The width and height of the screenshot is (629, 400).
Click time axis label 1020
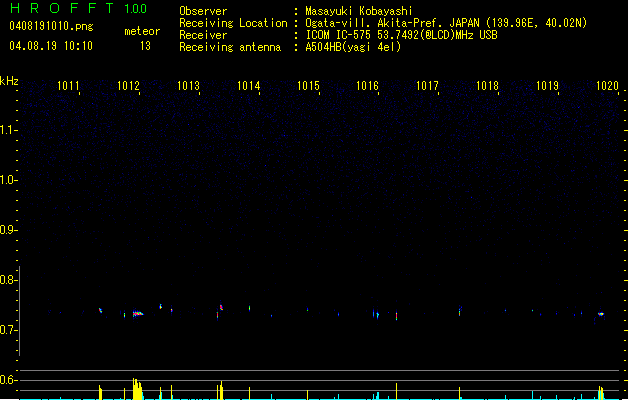(607, 86)
